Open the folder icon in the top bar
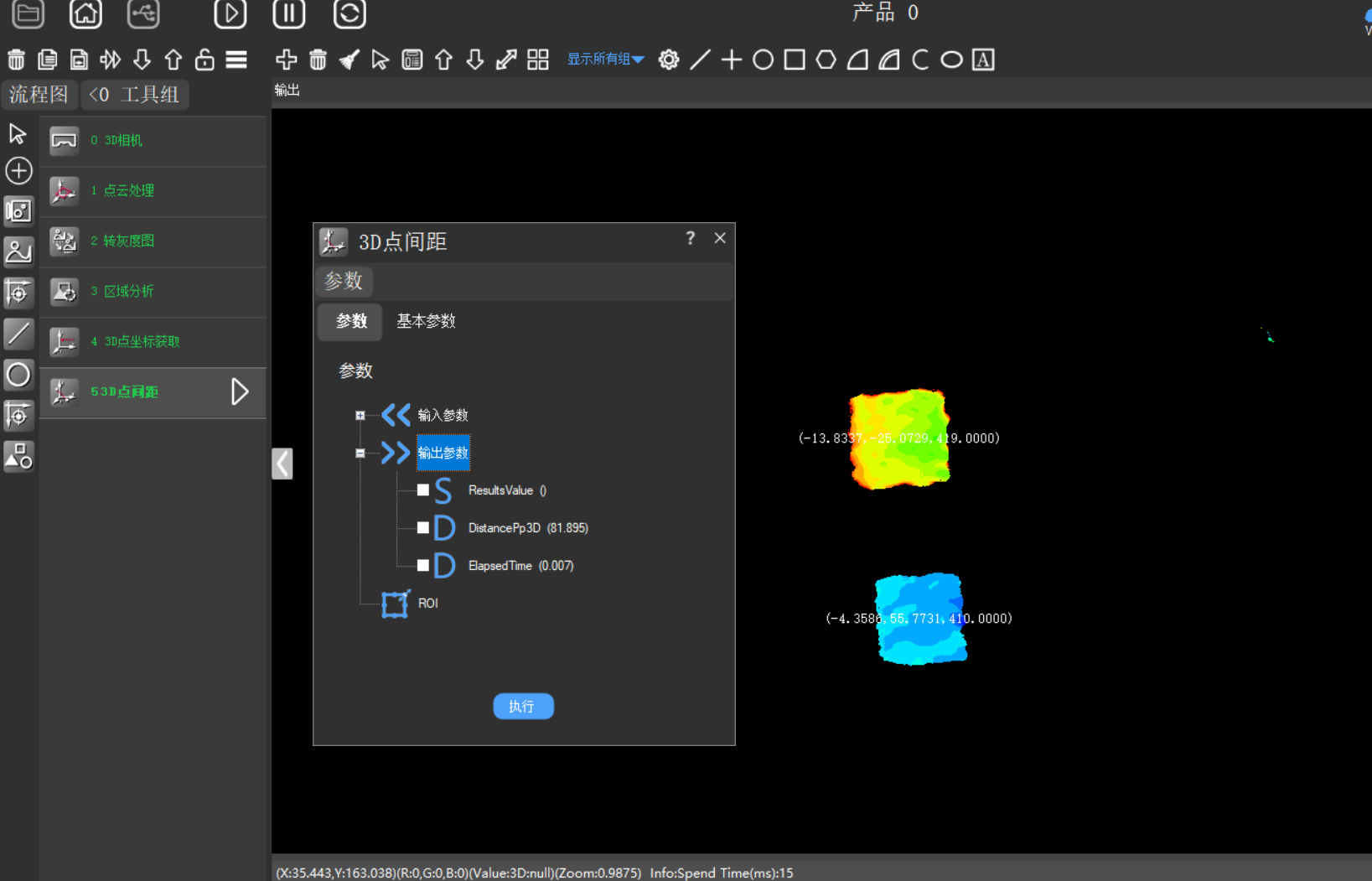 click(28, 13)
